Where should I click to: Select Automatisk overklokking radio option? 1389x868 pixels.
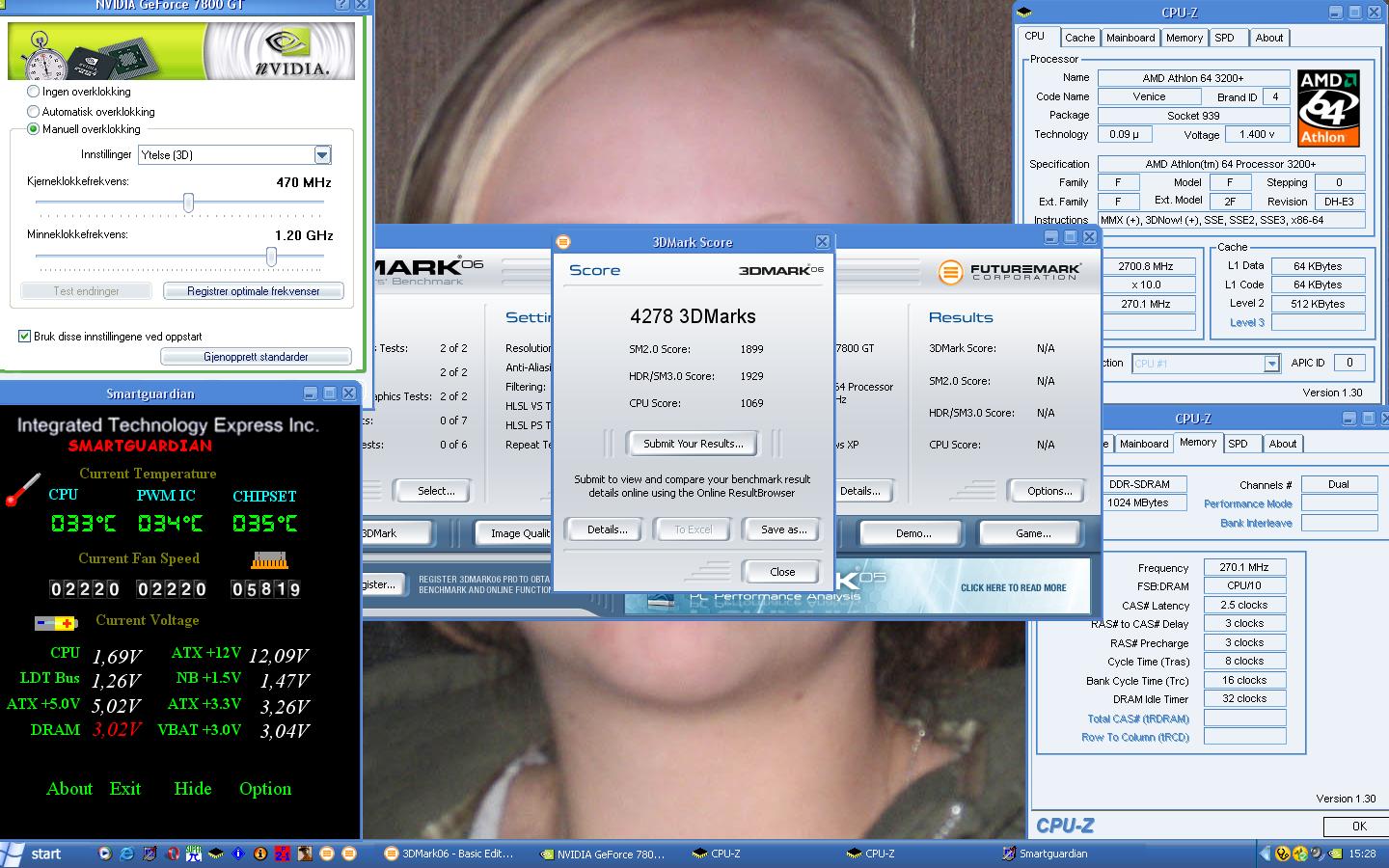click(x=34, y=111)
